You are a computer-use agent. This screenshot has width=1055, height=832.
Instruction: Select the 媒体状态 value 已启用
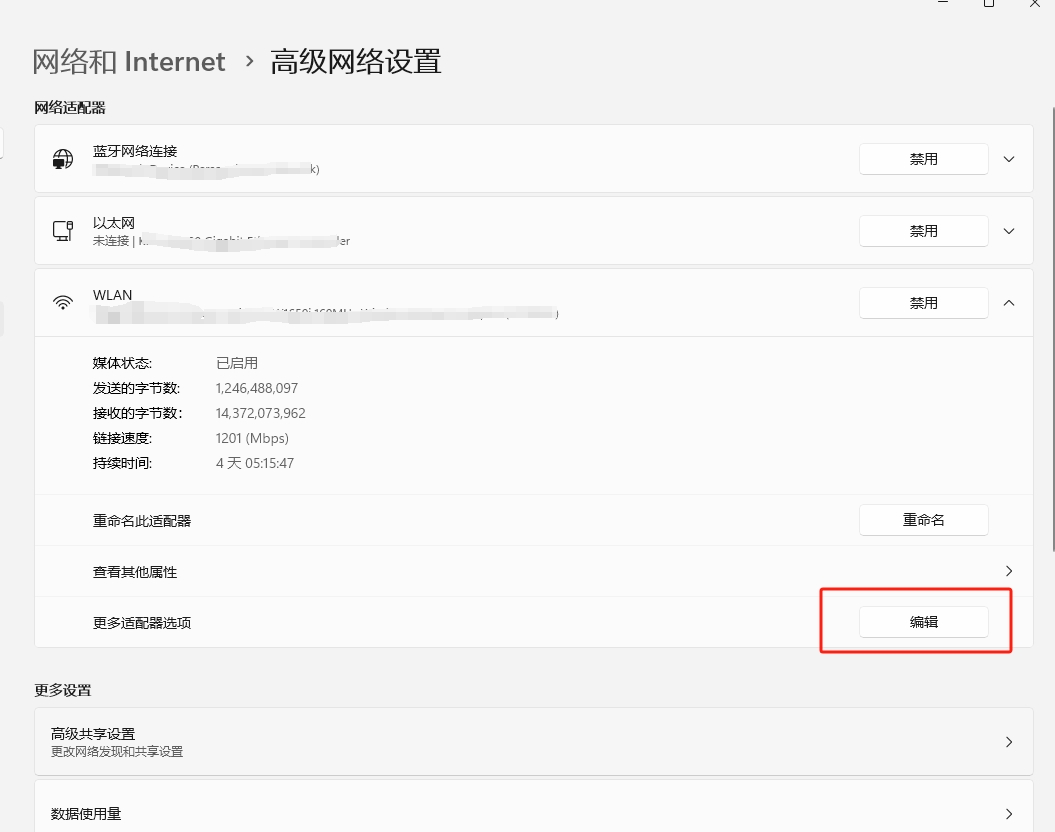click(237, 363)
